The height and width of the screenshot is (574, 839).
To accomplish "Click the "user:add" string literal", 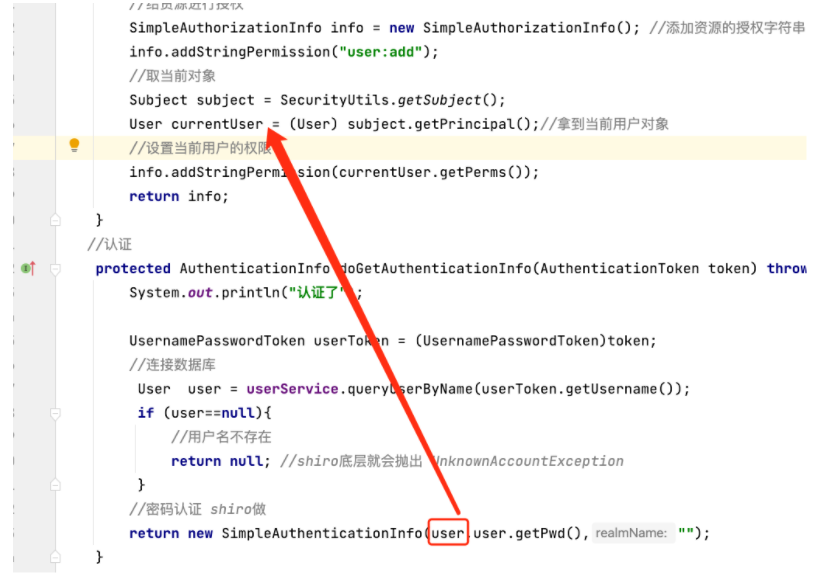I will pyautogui.click(x=380, y=52).
